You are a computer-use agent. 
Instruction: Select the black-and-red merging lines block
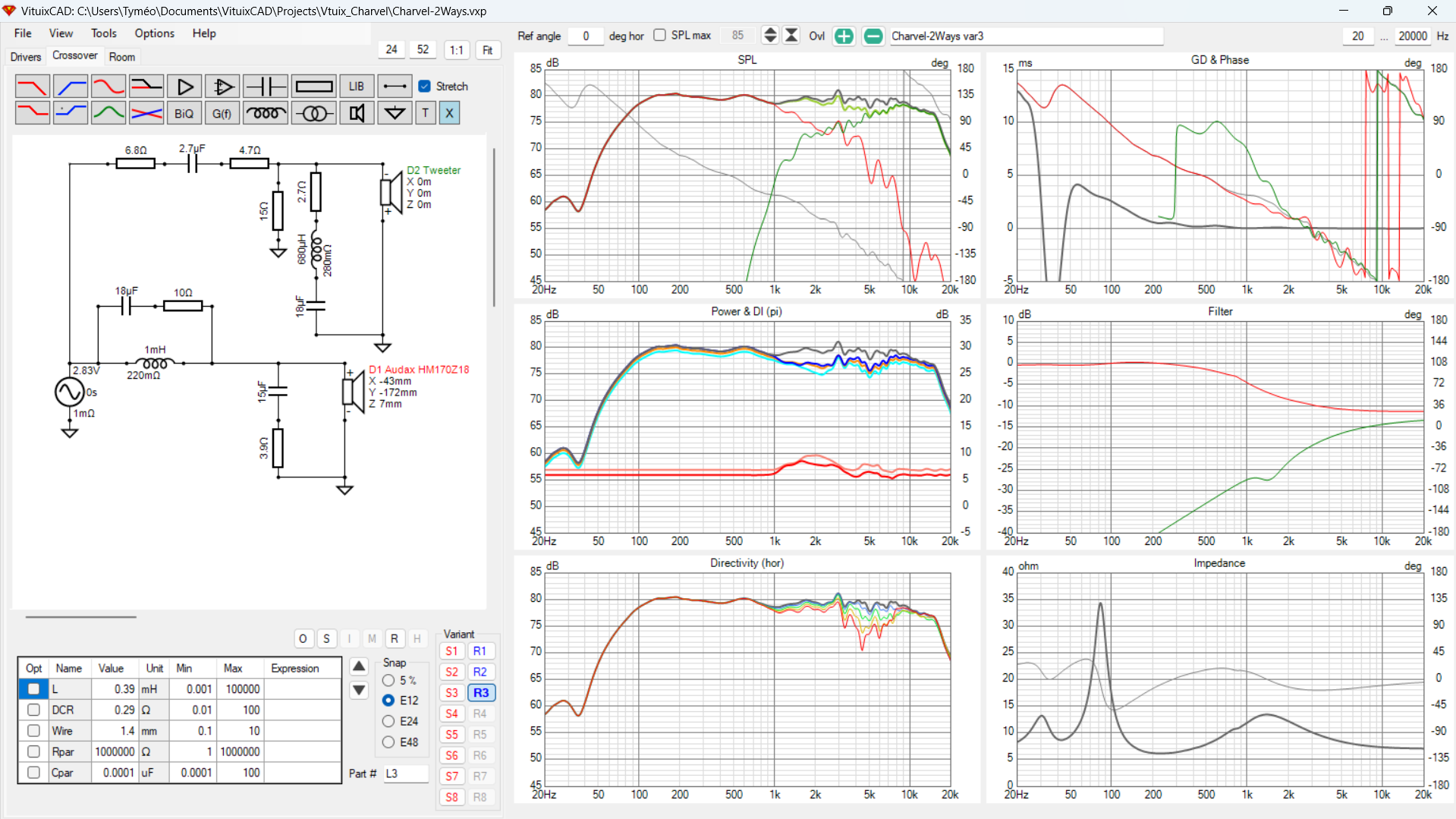[x=146, y=87]
